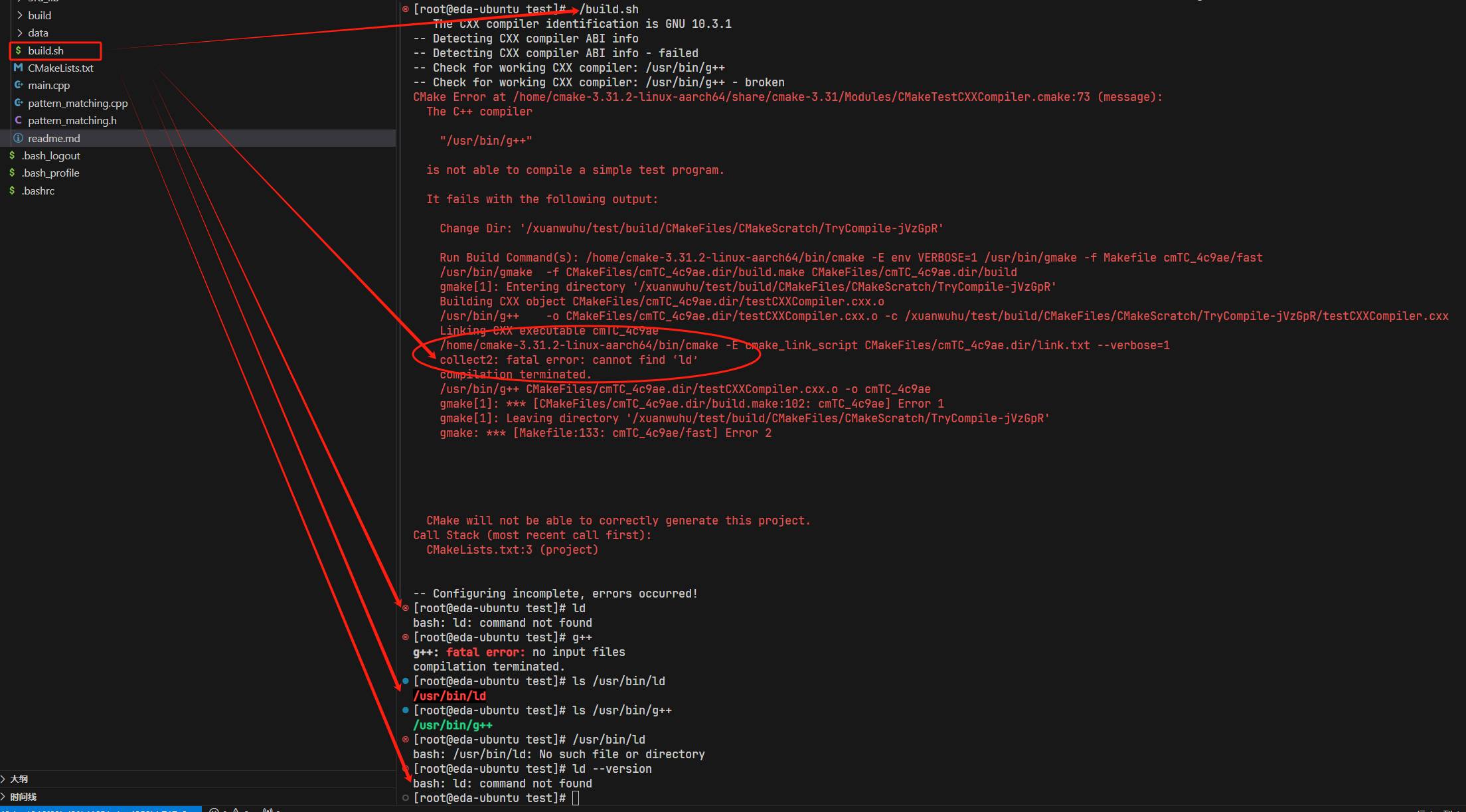The height and width of the screenshot is (812, 1466).
Task: Click 'Call Stack (most recent call first):' text
Action: tap(532, 535)
